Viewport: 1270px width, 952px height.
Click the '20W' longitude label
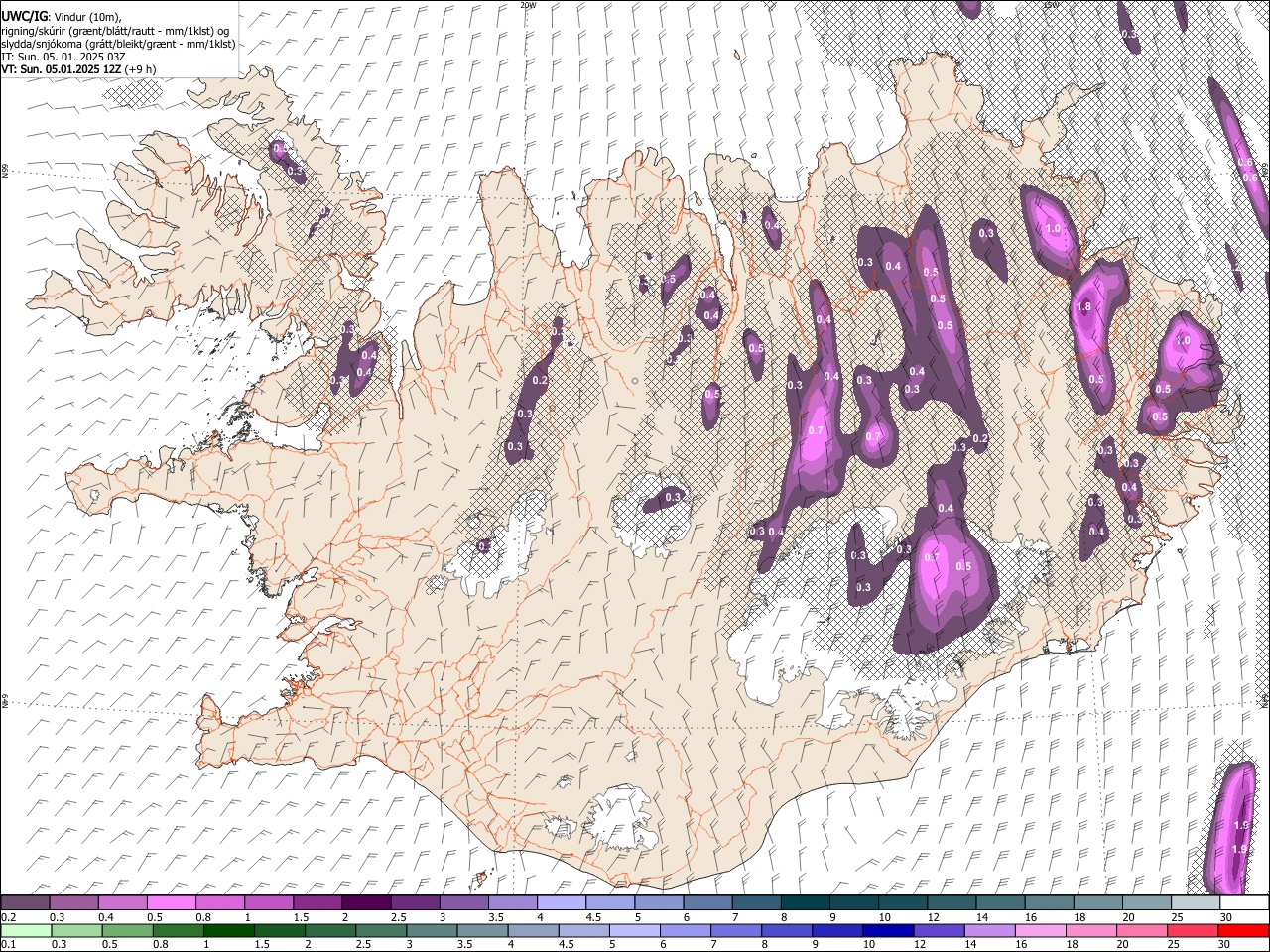pos(528,5)
